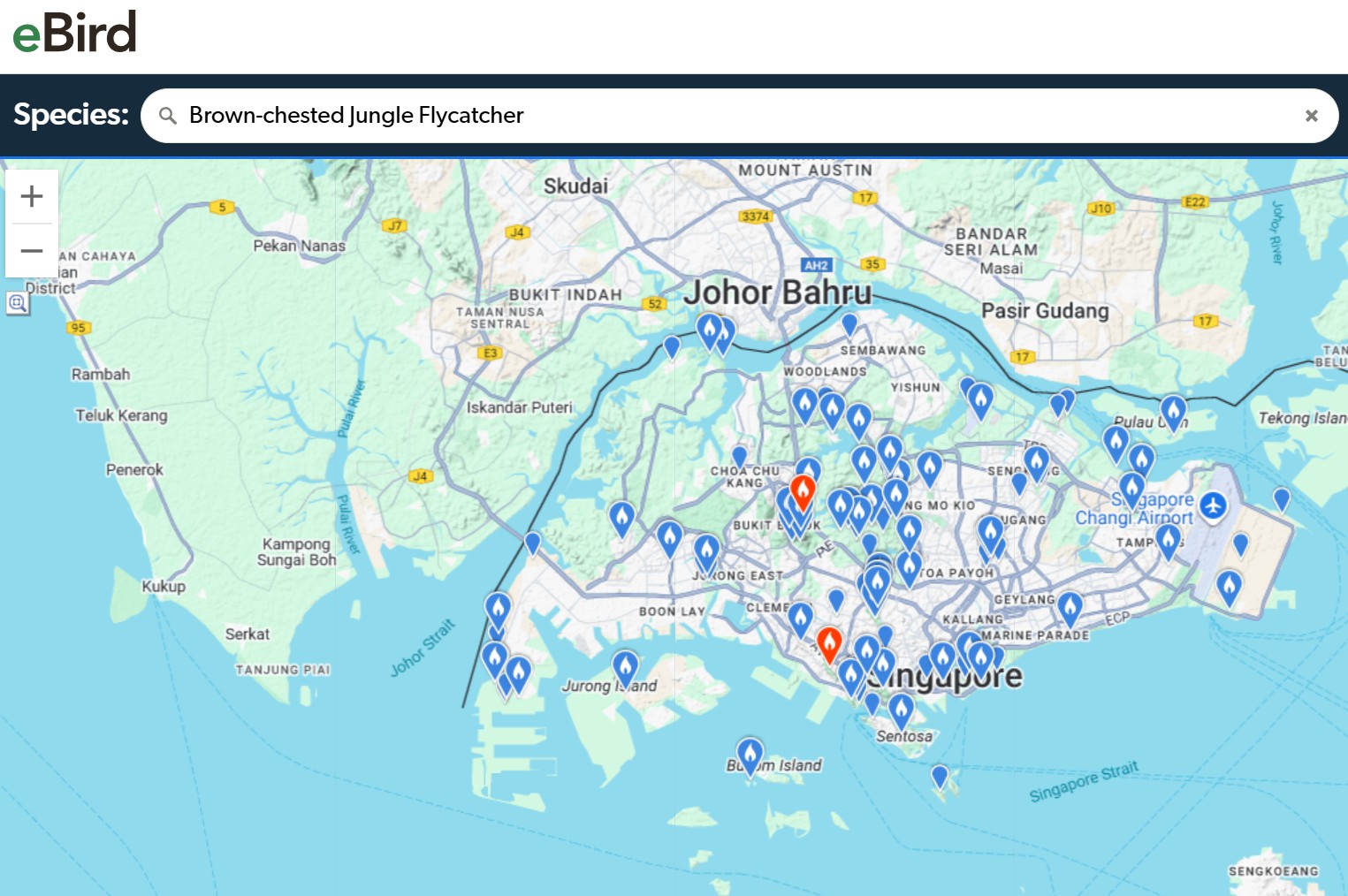This screenshot has width=1348, height=896.
Task: Click the zoom-to-area icon below zoom controls
Action: tap(17, 304)
